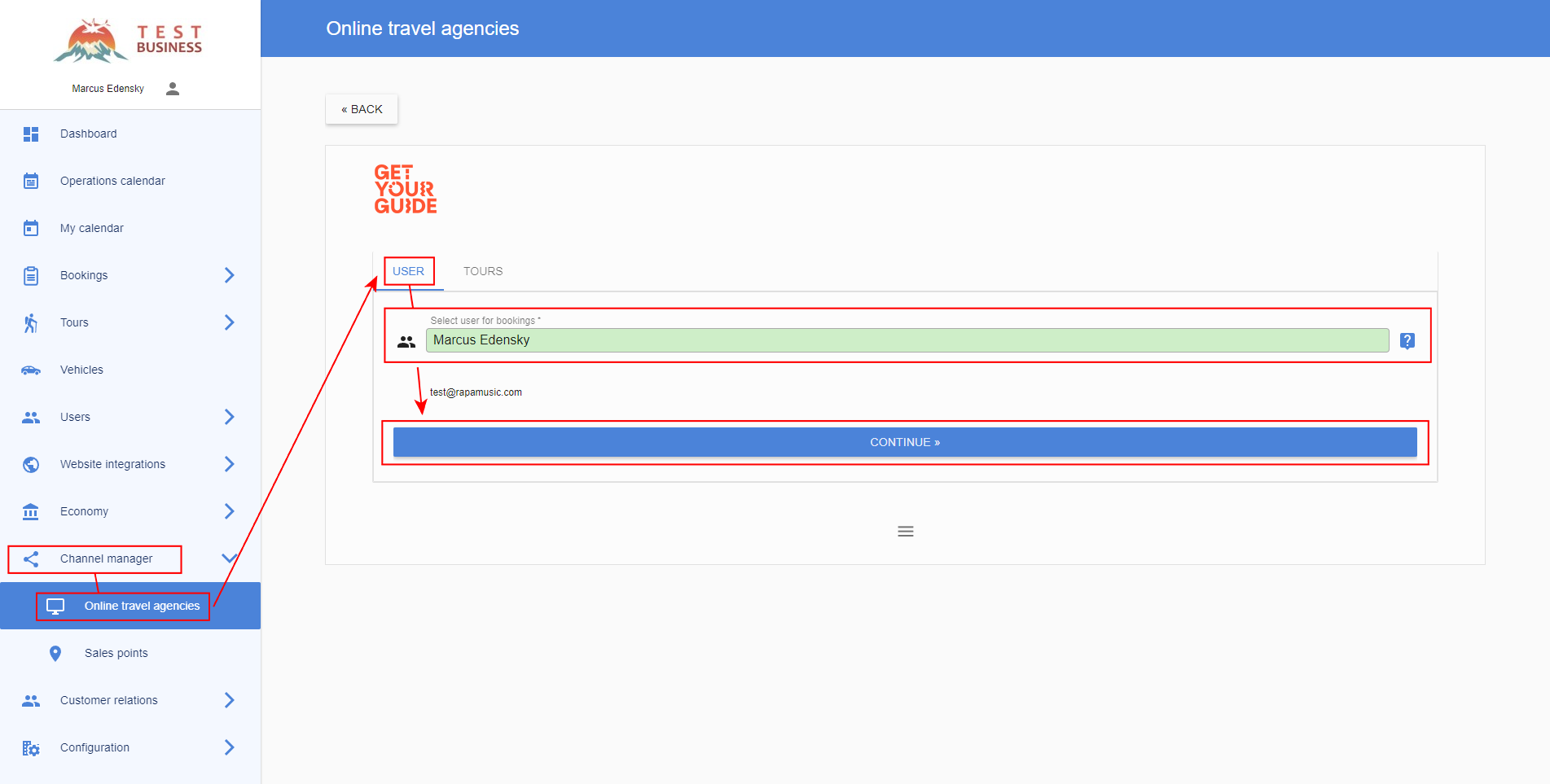
Task: Click the hamburger menu icon below the form
Action: click(x=905, y=532)
